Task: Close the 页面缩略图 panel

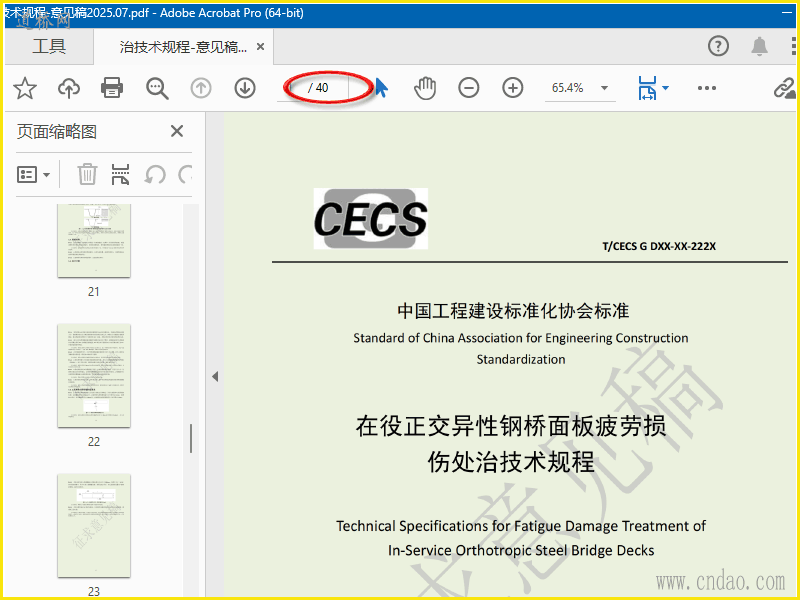Action: point(177,131)
